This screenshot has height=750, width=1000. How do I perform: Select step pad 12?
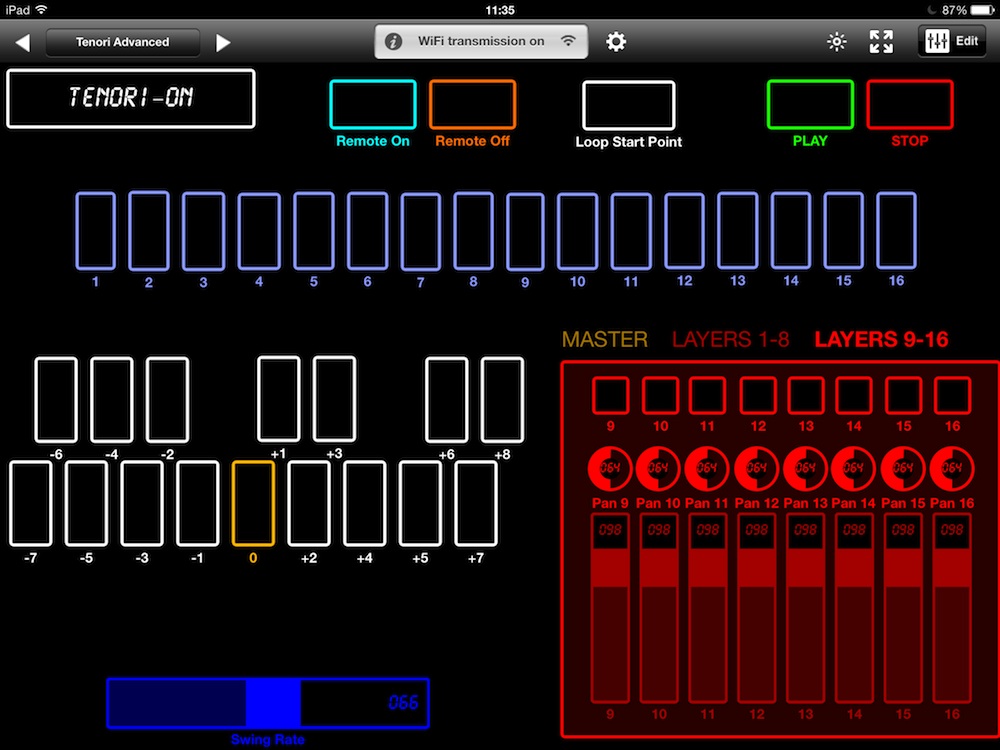(x=684, y=231)
